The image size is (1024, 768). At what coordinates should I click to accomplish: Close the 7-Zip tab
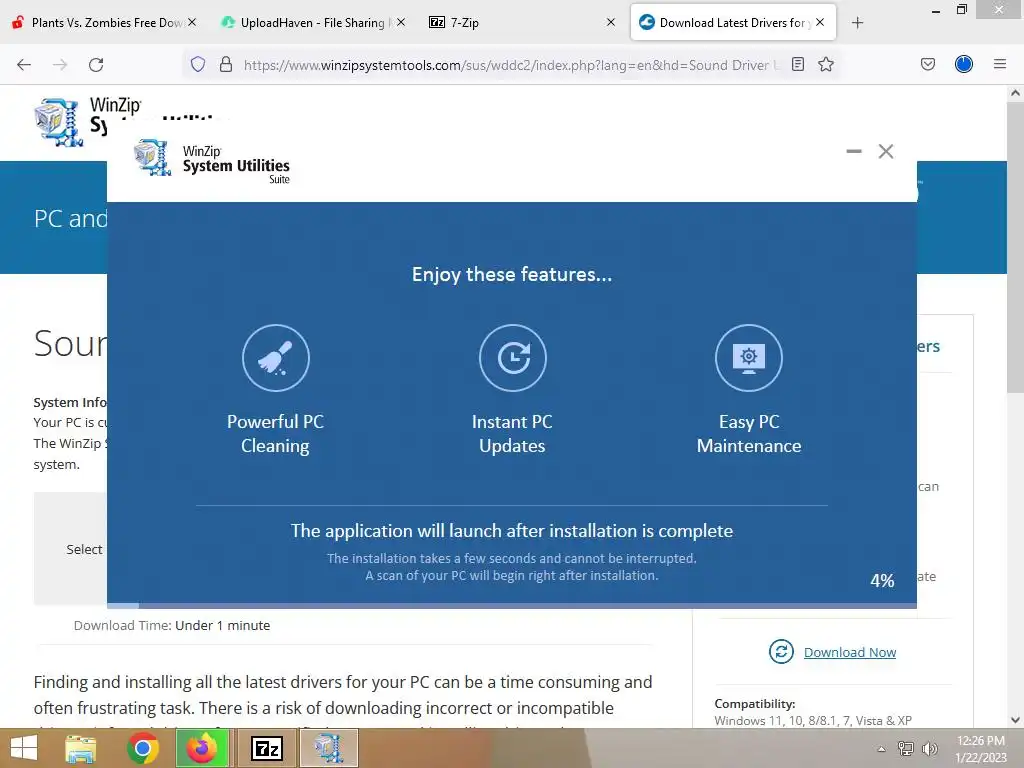(611, 22)
